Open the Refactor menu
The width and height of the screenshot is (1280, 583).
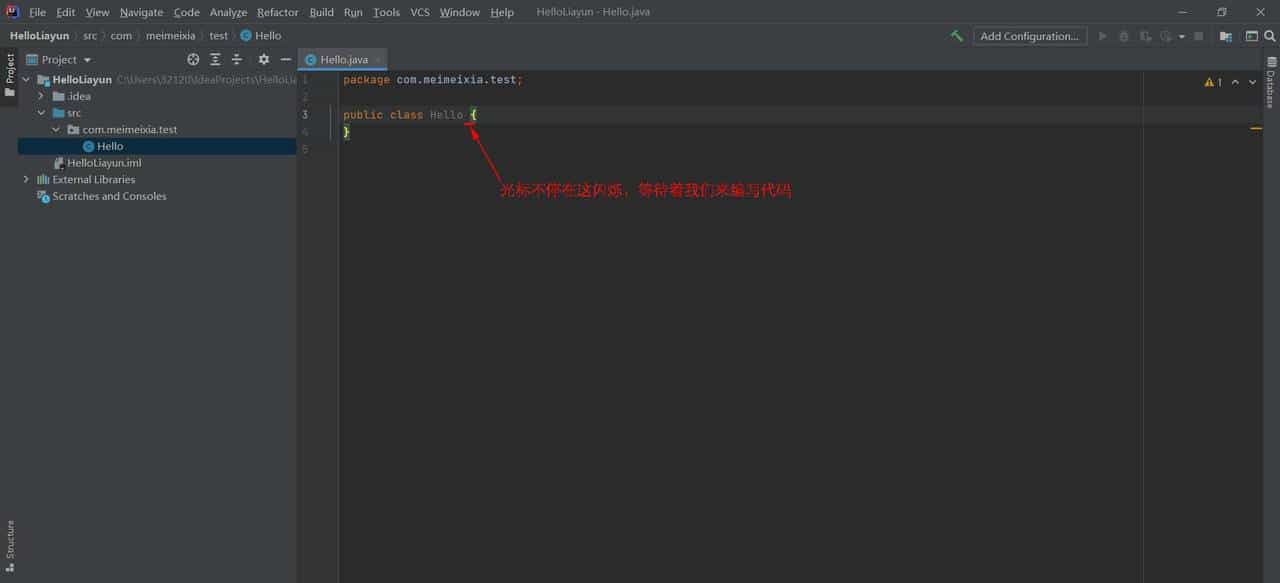pos(277,12)
